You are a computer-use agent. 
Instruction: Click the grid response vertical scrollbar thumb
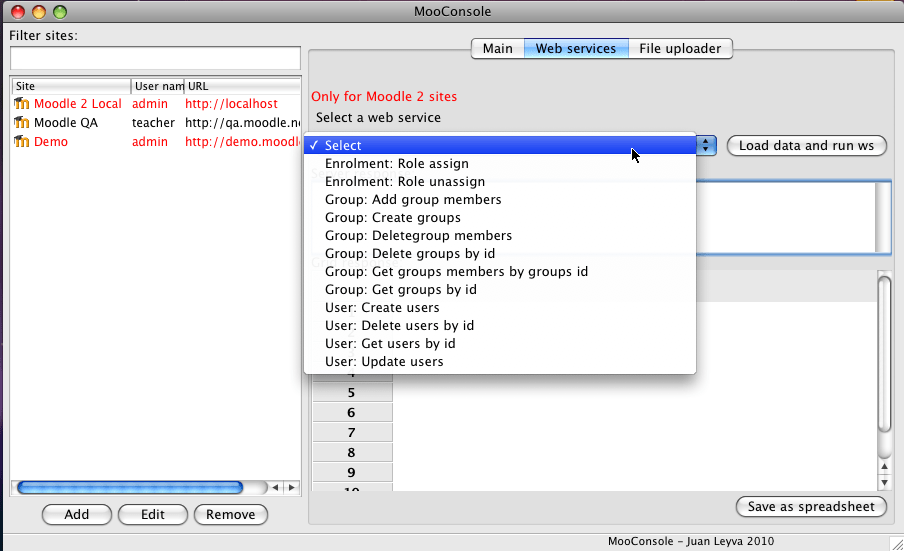click(884, 353)
